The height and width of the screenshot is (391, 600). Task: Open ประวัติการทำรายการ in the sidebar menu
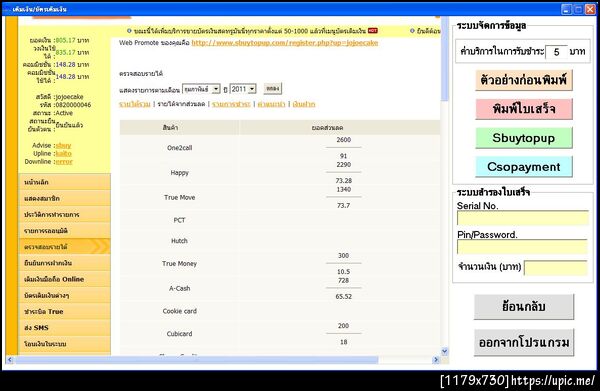click(x=64, y=215)
